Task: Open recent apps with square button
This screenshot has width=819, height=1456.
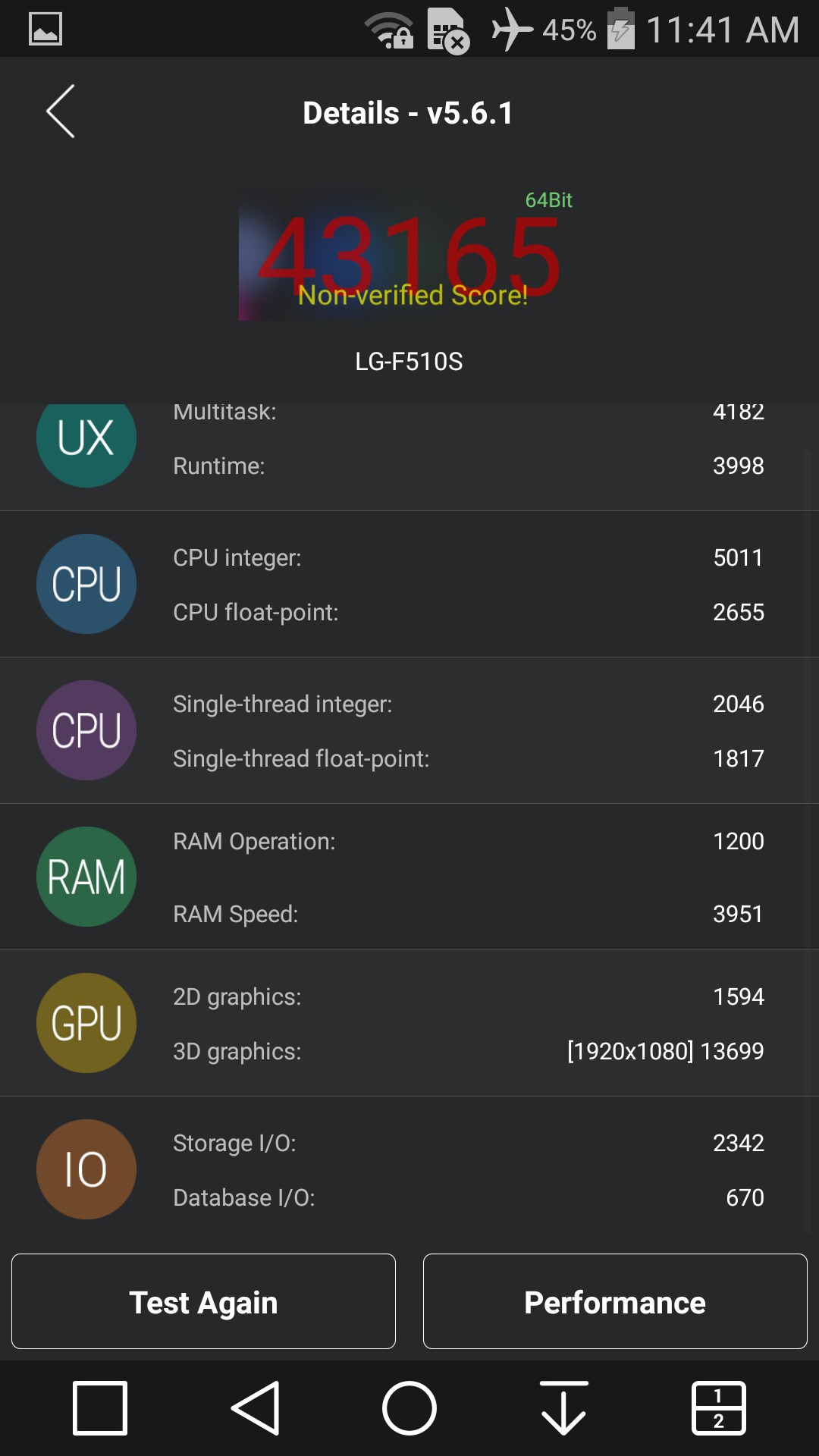Action: point(100,1408)
